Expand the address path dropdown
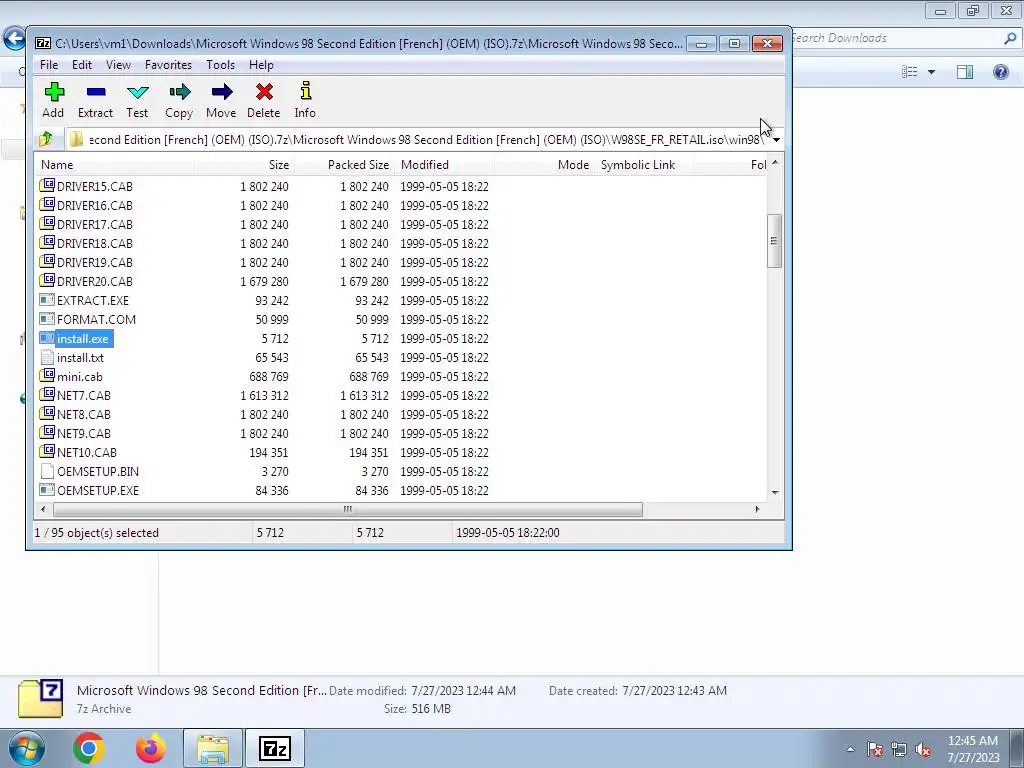Viewport: 1024px width, 768px height. pyautogui.click(x=776, y=140)
